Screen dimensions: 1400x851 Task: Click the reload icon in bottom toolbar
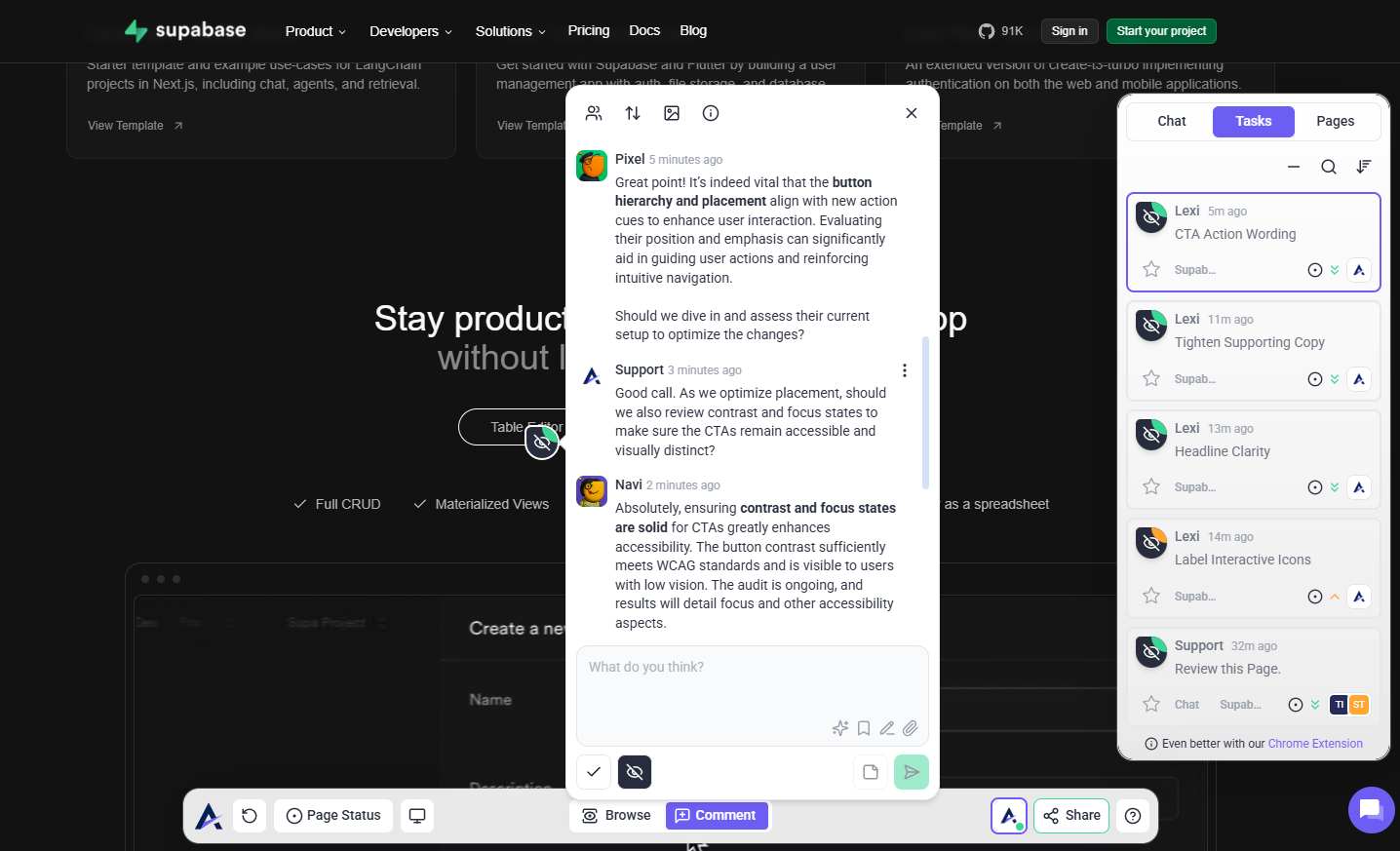(x=250, y=816)
